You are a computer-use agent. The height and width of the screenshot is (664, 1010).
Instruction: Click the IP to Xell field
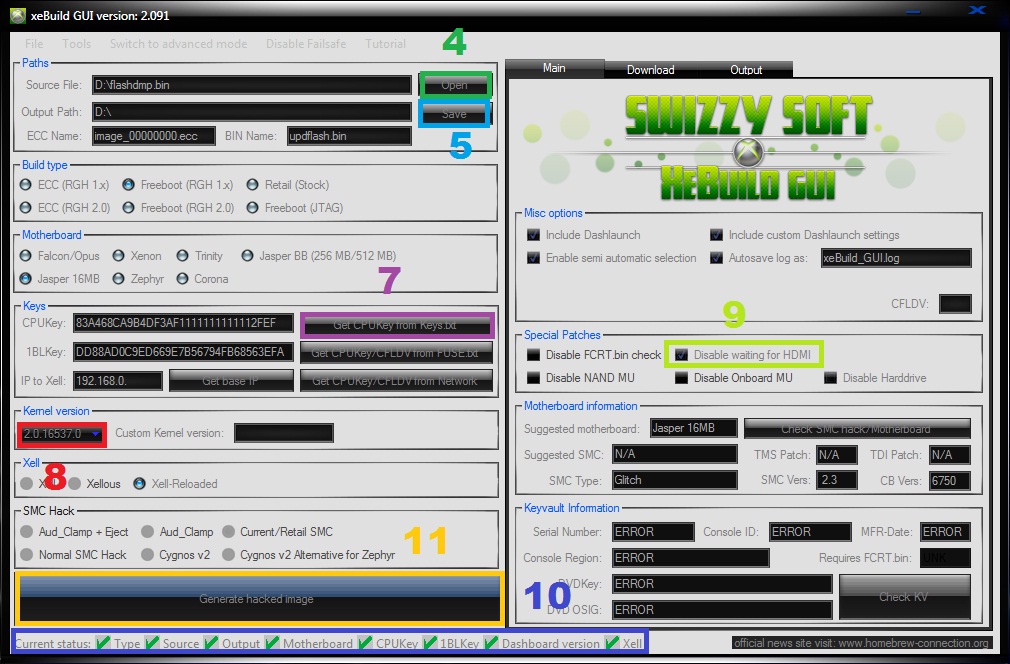118,381
